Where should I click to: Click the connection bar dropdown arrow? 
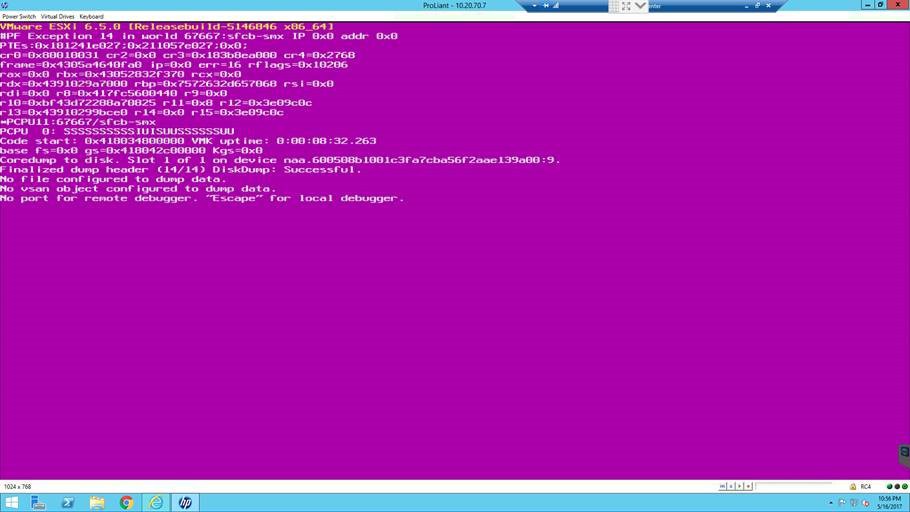tap(534, 5)
